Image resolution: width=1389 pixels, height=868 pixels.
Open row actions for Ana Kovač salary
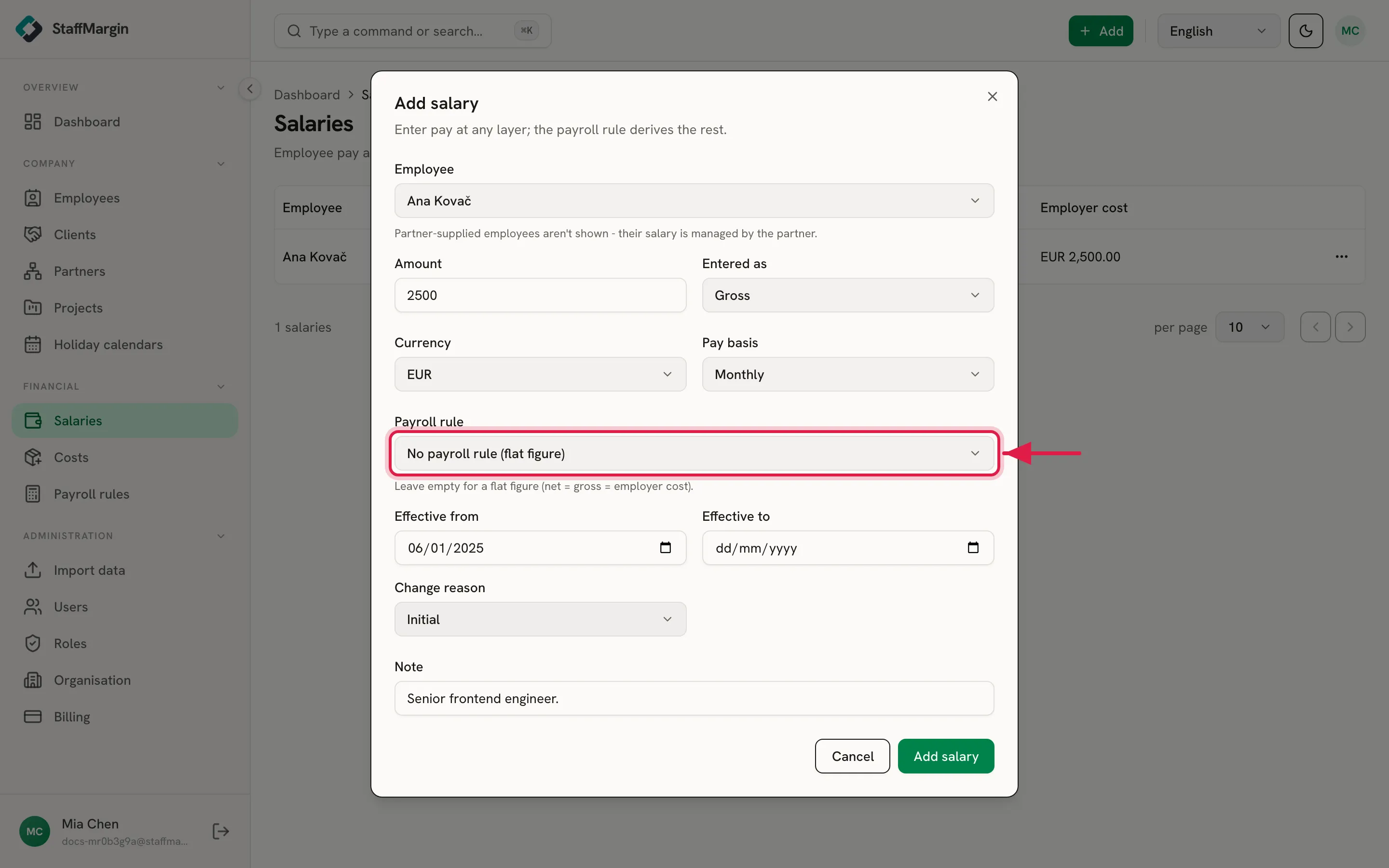point(1341,257)
